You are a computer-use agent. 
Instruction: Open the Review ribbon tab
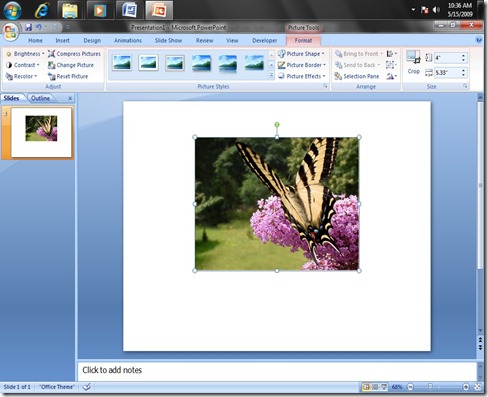point(204,40)
